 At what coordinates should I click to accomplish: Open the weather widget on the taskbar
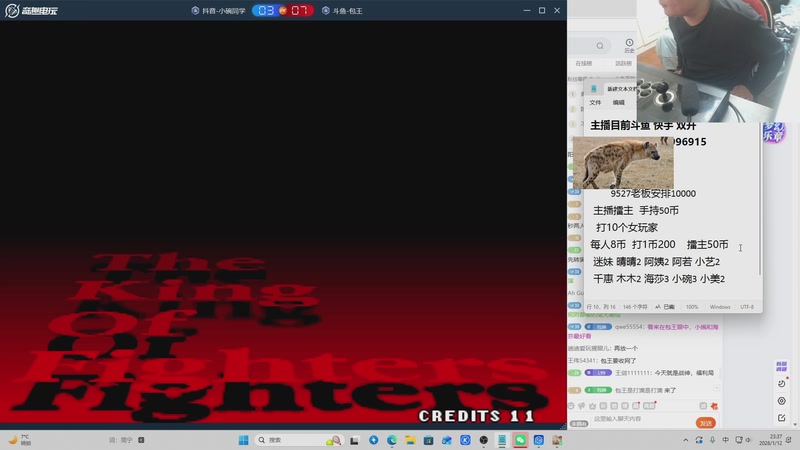pyautogui.click(x=20, y=440)
